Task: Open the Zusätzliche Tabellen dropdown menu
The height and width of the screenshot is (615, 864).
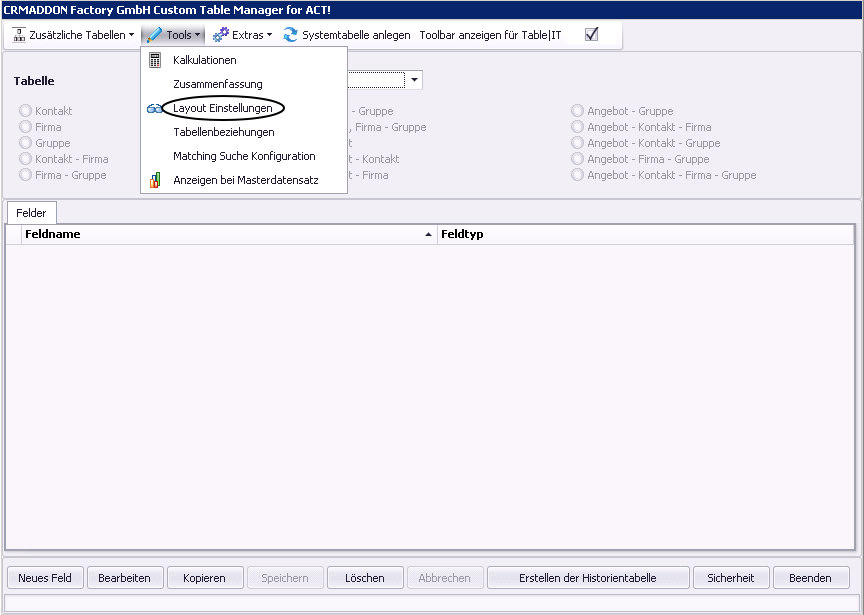Action: click(x=74, y=35)
